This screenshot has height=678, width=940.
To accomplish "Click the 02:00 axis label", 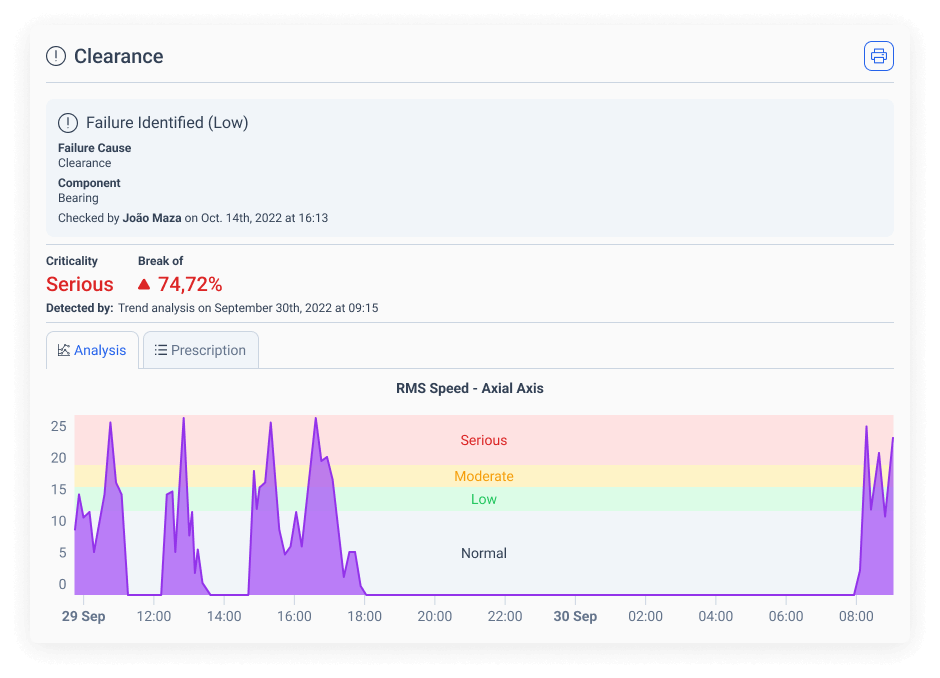I will tap(646, 616).
